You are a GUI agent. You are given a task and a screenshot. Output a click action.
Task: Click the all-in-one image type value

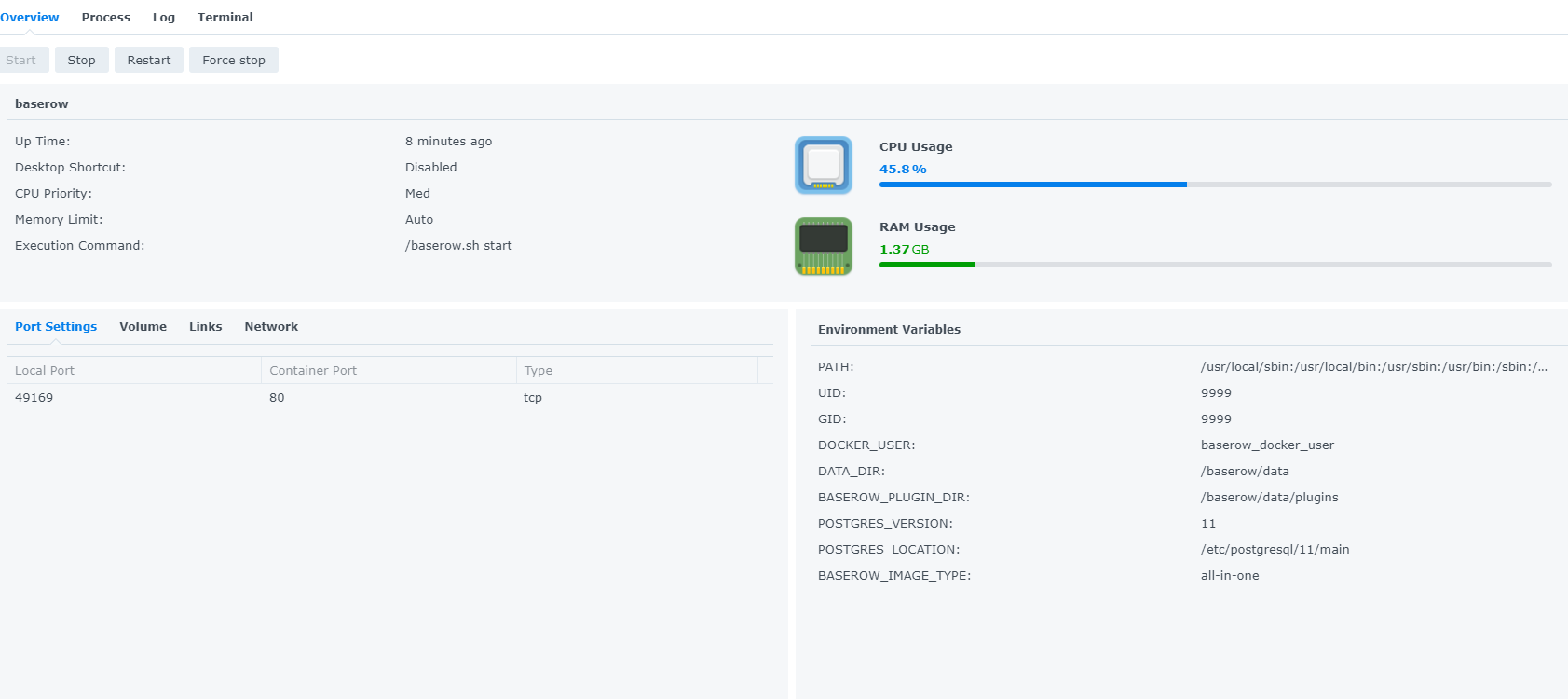coord(1230,575)
